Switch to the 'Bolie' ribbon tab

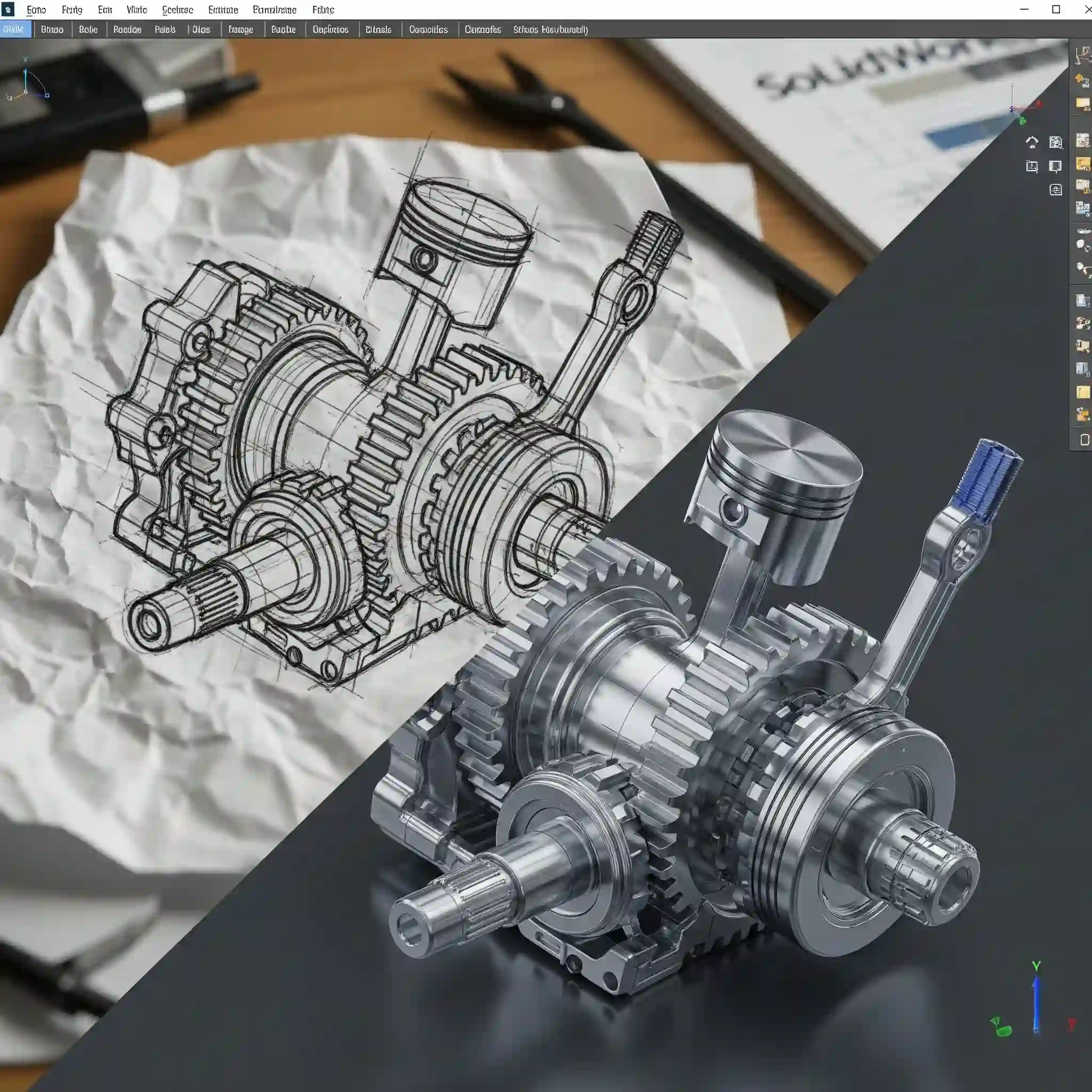[x=88, y=29]
